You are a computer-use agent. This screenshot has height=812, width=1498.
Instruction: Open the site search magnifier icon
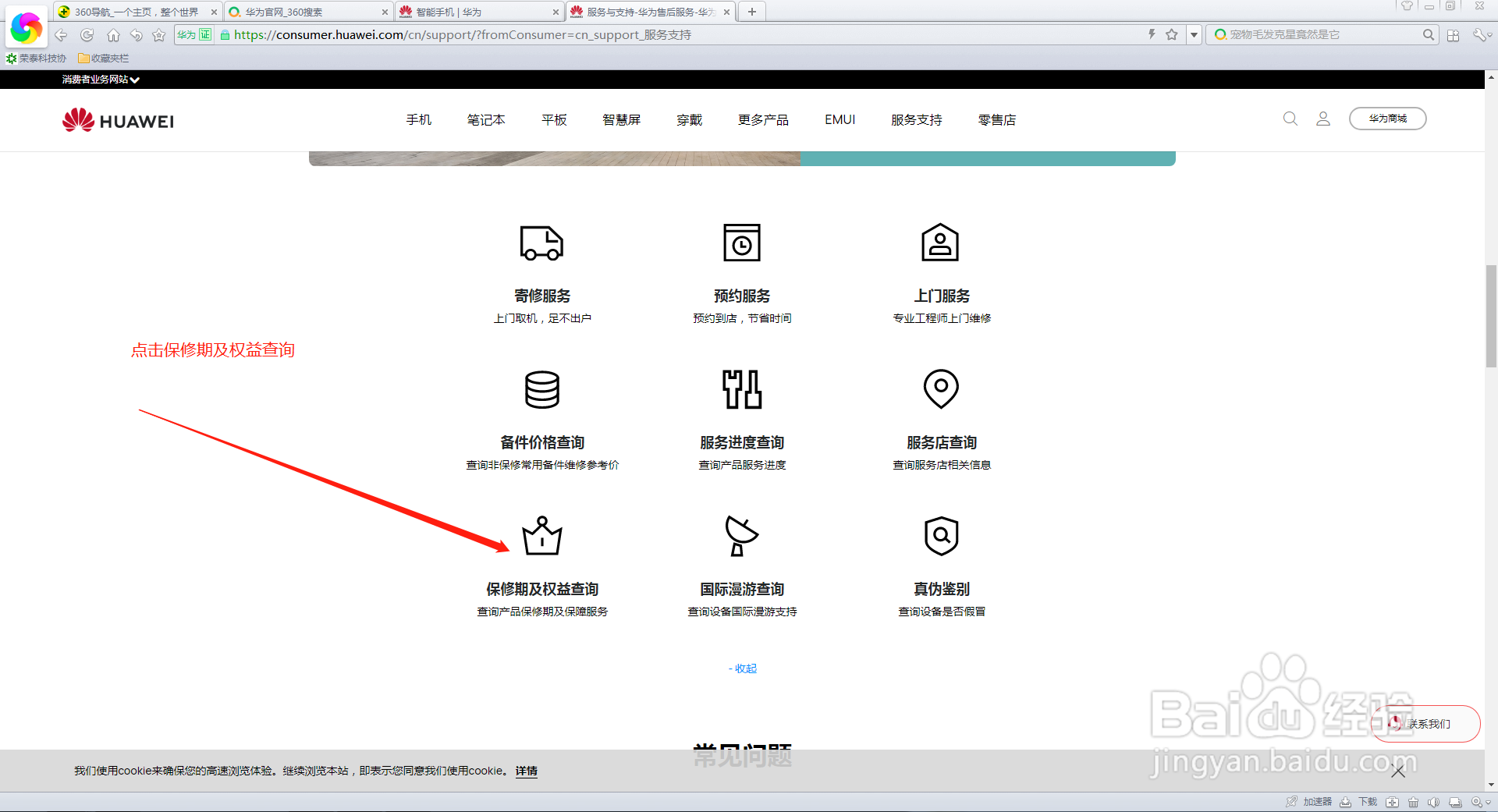pyautogui.click(x=1290, y=119)
